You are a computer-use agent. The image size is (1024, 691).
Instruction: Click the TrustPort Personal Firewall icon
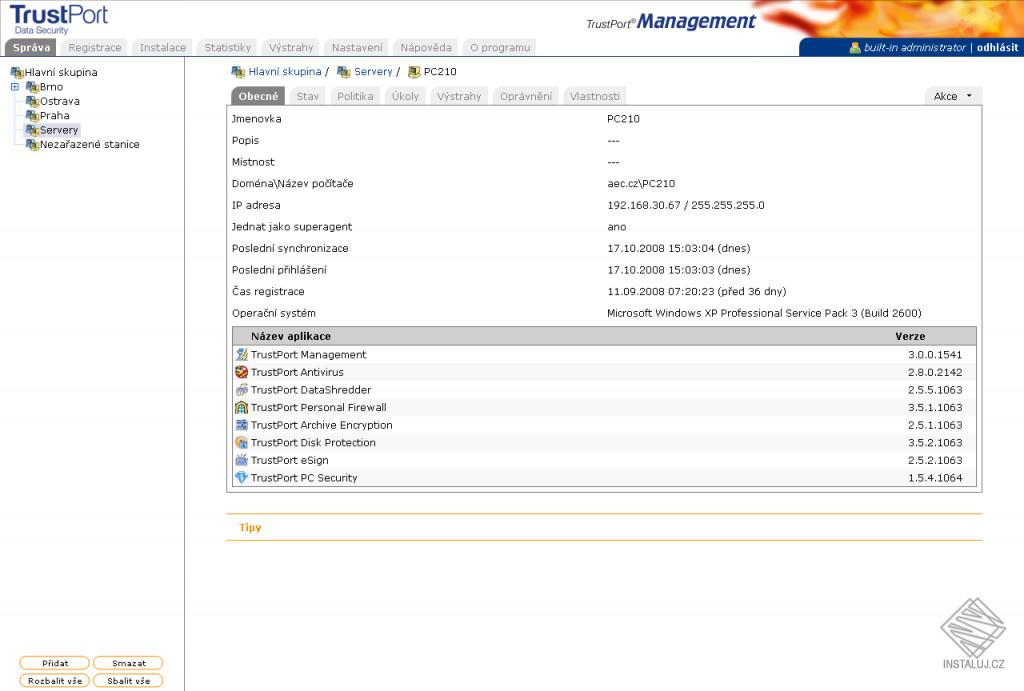coord(241,407)
